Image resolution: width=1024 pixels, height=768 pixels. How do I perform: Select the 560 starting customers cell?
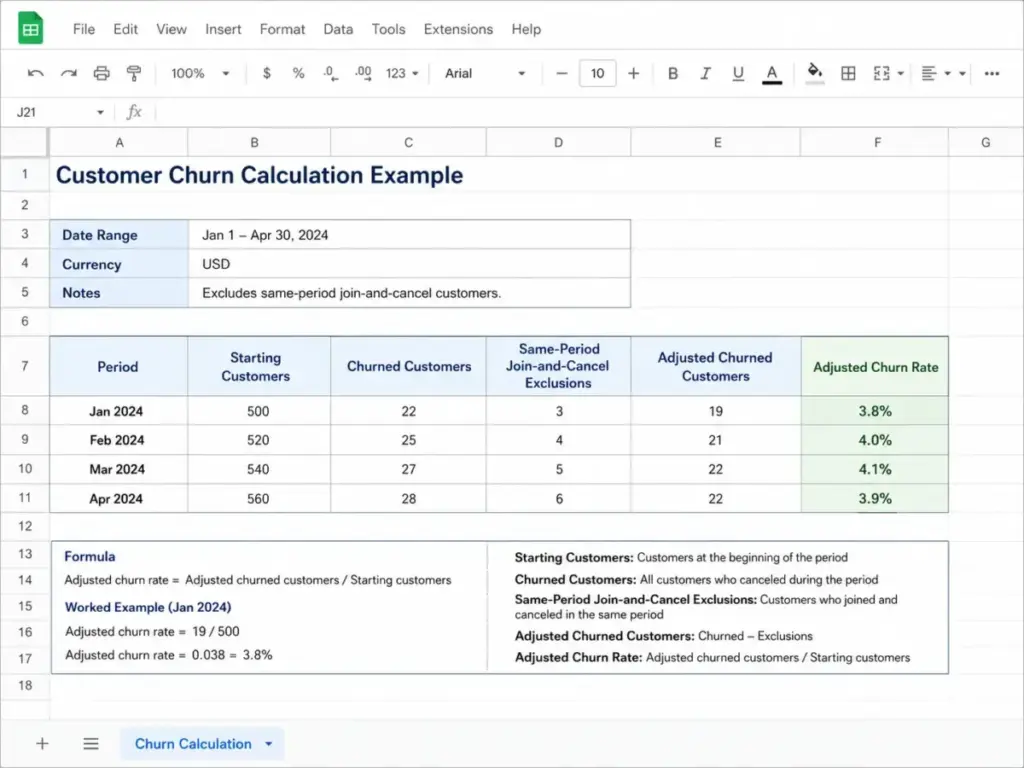pos(259,498)
